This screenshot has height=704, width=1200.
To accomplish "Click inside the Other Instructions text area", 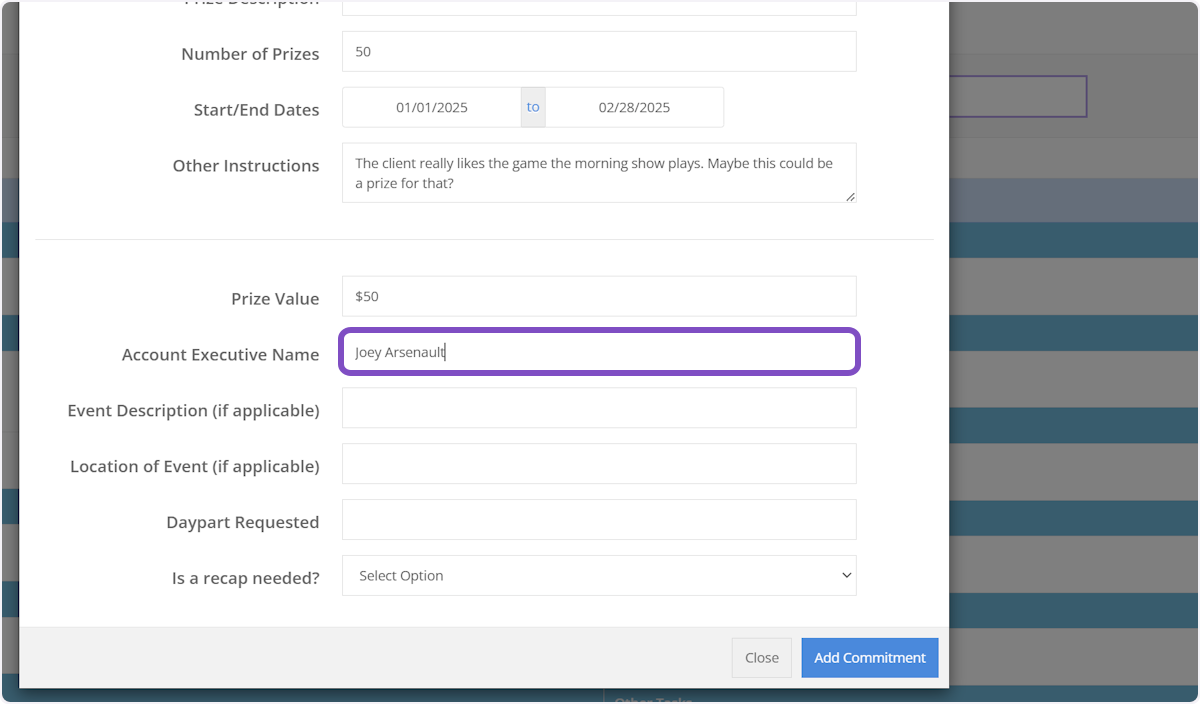I will pyautogui.click(x=598, y=173).
